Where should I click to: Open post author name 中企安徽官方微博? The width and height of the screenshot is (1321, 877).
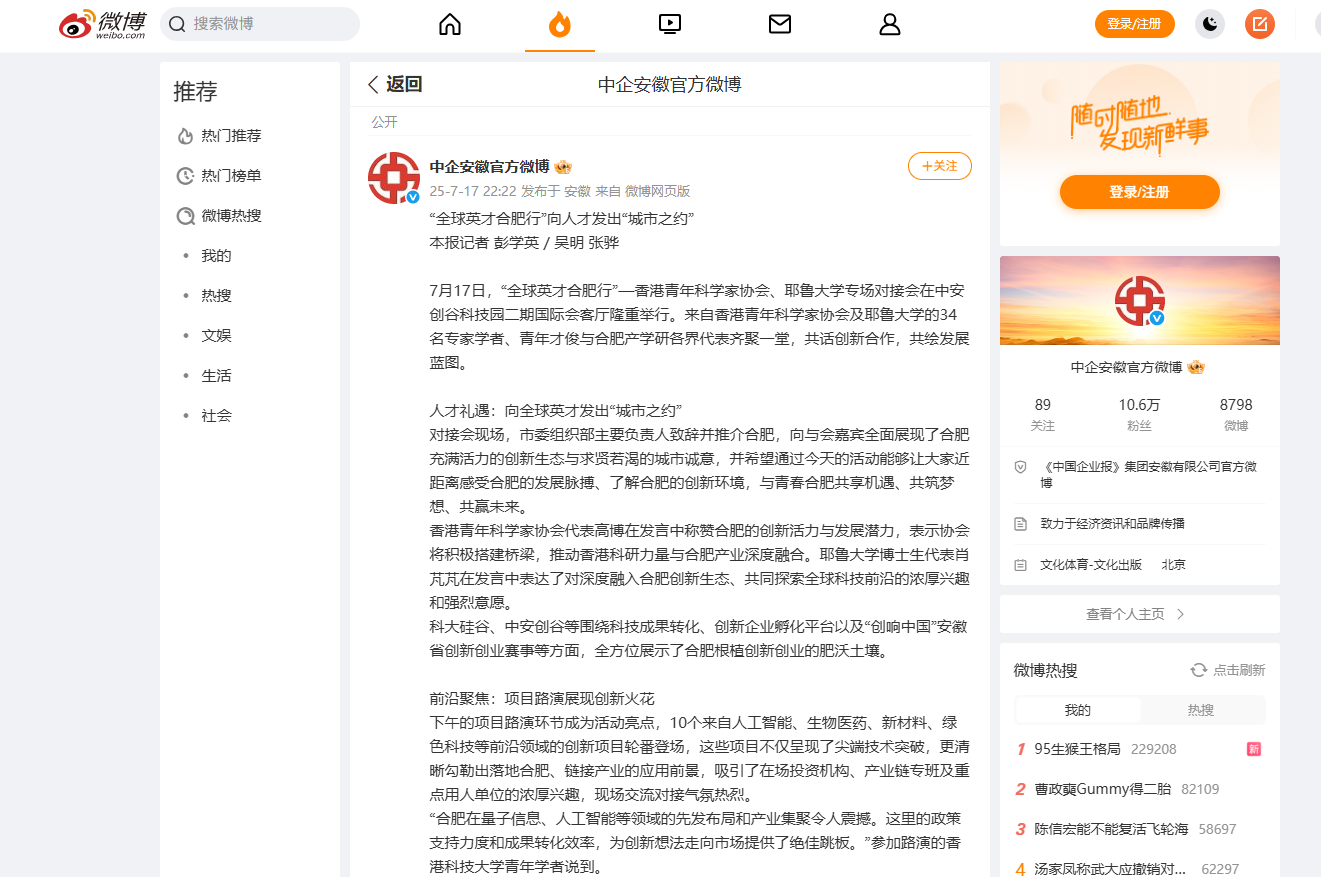point(489,167)
